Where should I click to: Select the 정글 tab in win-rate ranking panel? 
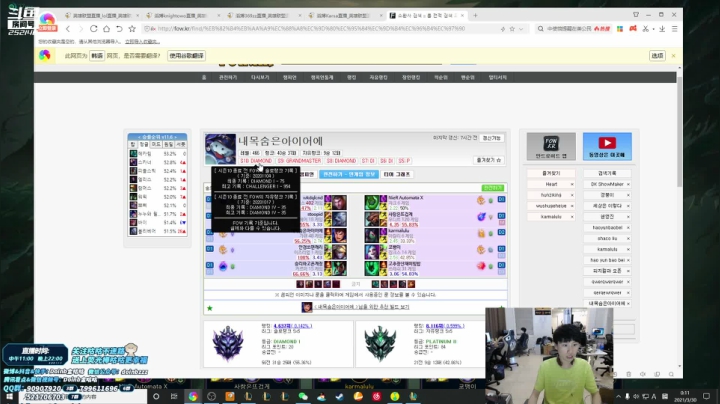click(x=144, y=145)
